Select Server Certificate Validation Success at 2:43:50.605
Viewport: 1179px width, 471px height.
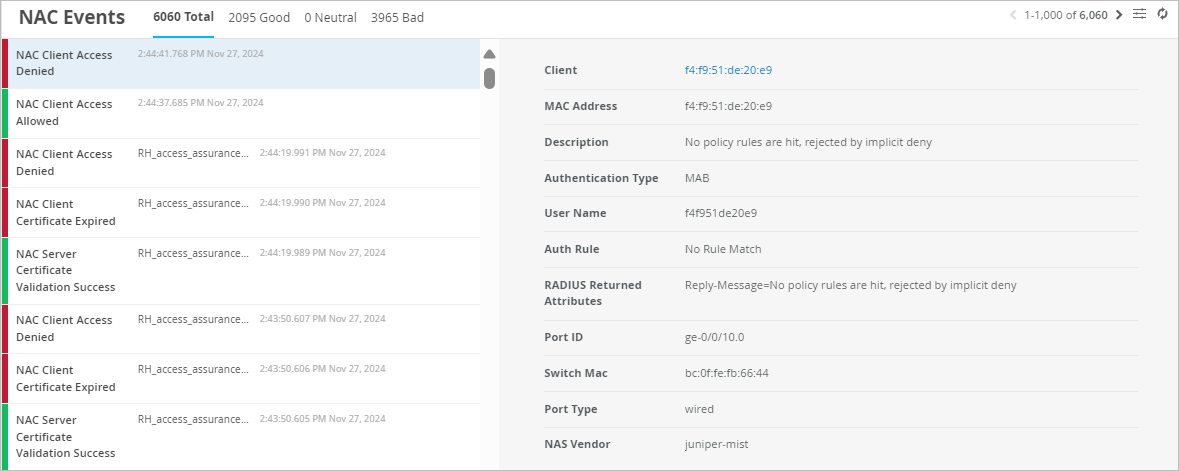click(x=240, y=436)
